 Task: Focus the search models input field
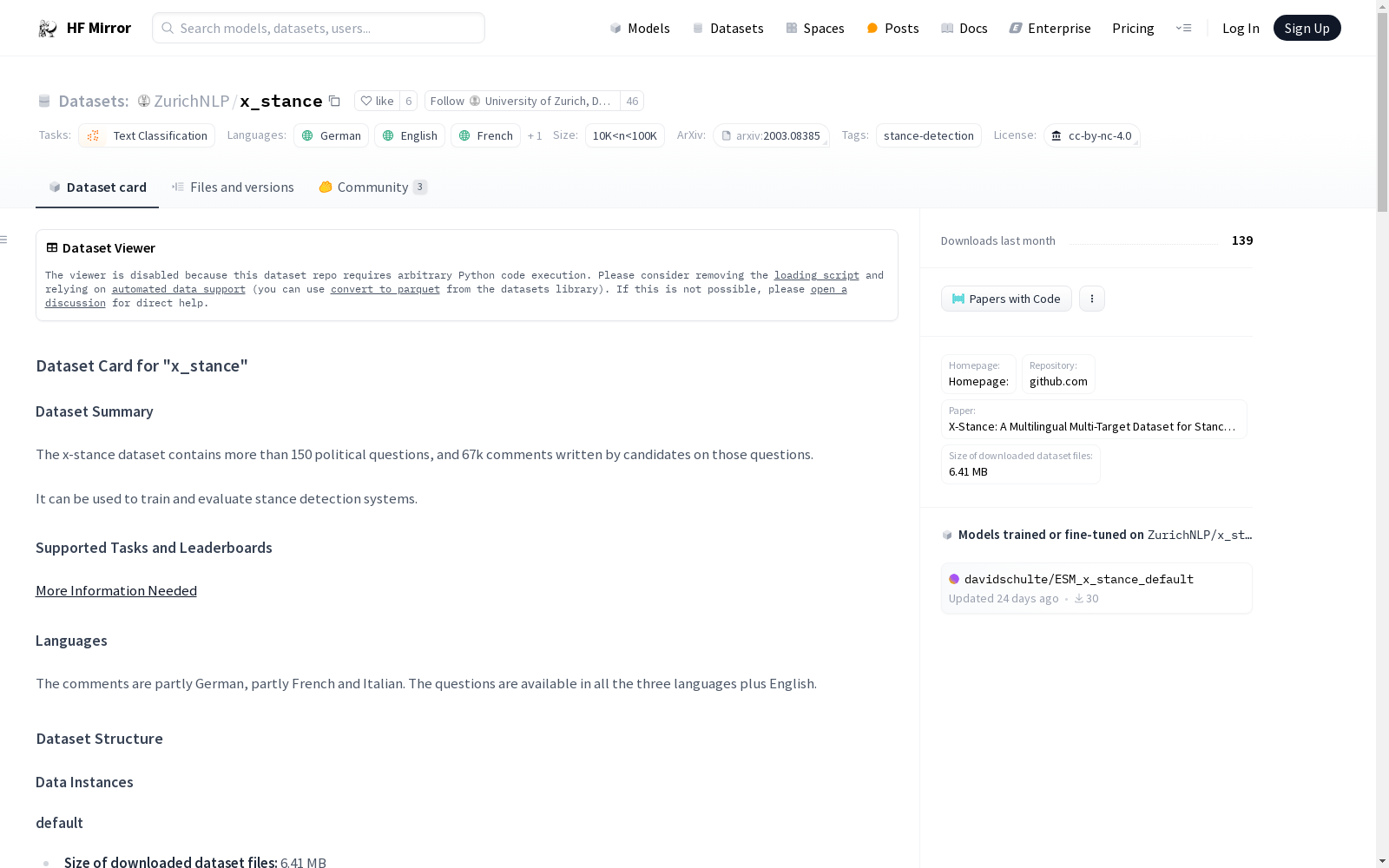319,28
